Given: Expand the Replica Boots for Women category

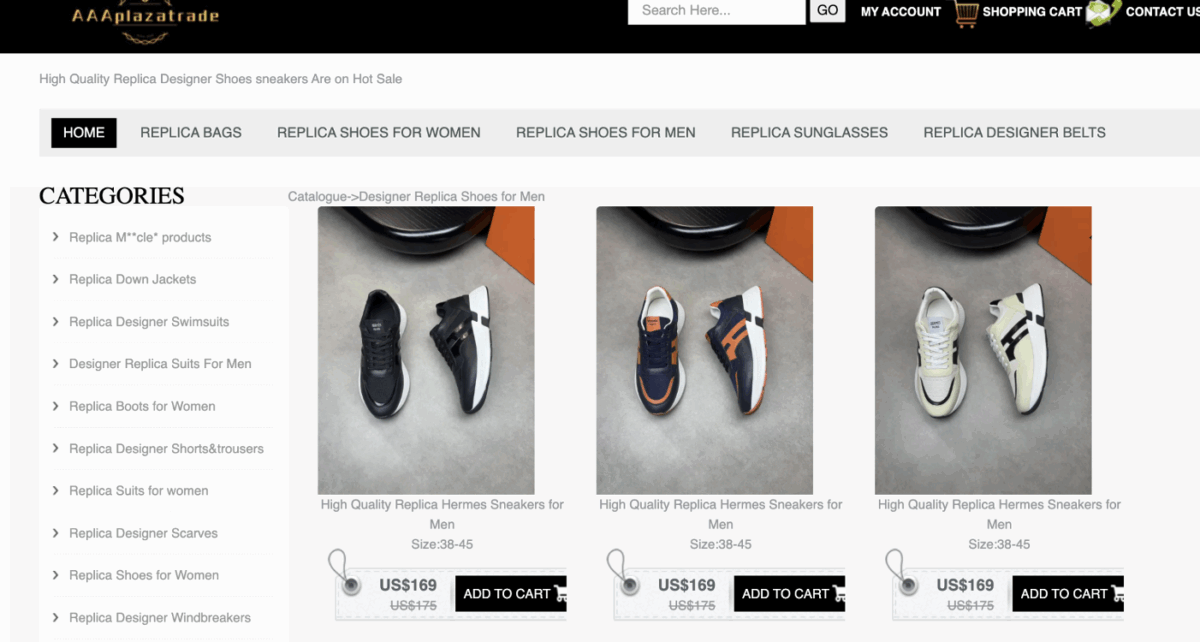Looking at the screenshot, I should pos(56,406).
